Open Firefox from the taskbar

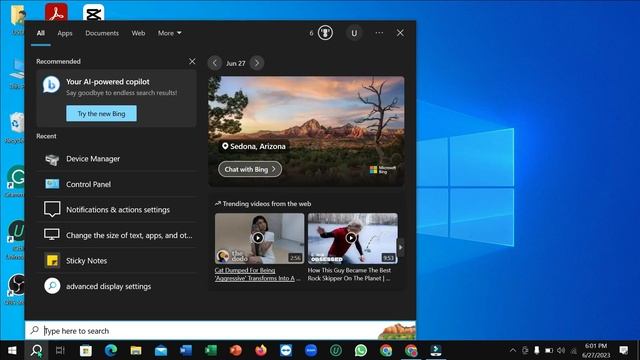pos(261,350)
